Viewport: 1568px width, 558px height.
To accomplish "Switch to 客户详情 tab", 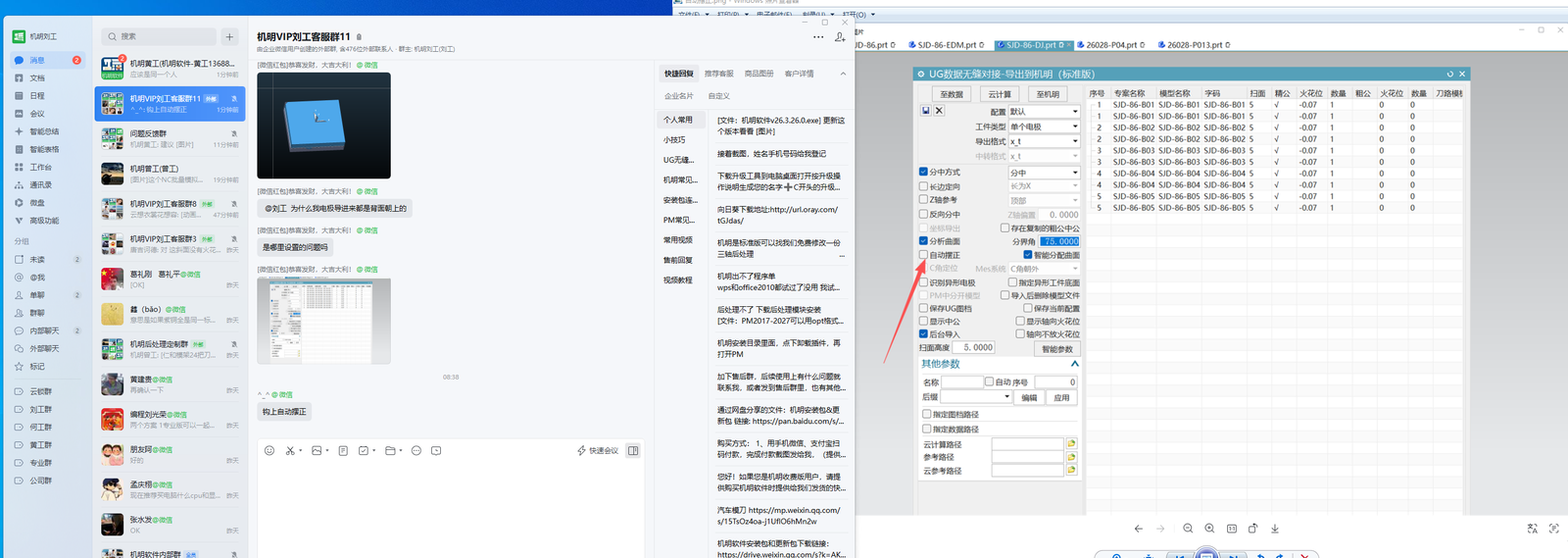I will (x=799, y=74).
